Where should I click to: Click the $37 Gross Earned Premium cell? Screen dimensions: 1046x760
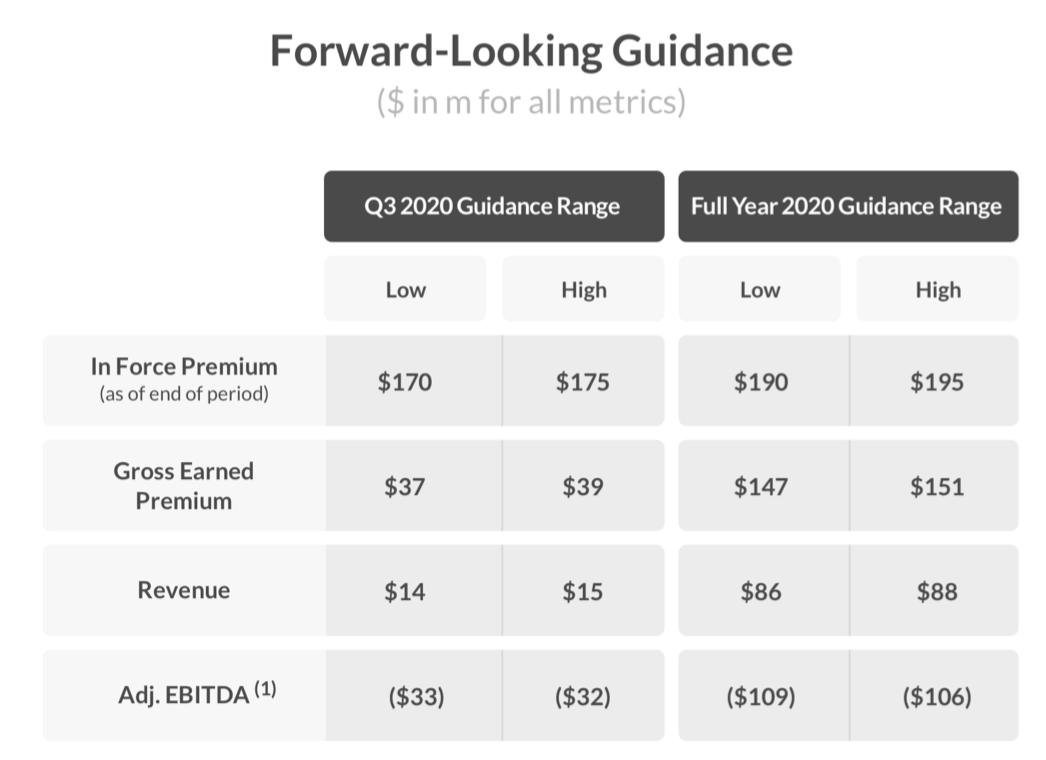tap(405, 487)
